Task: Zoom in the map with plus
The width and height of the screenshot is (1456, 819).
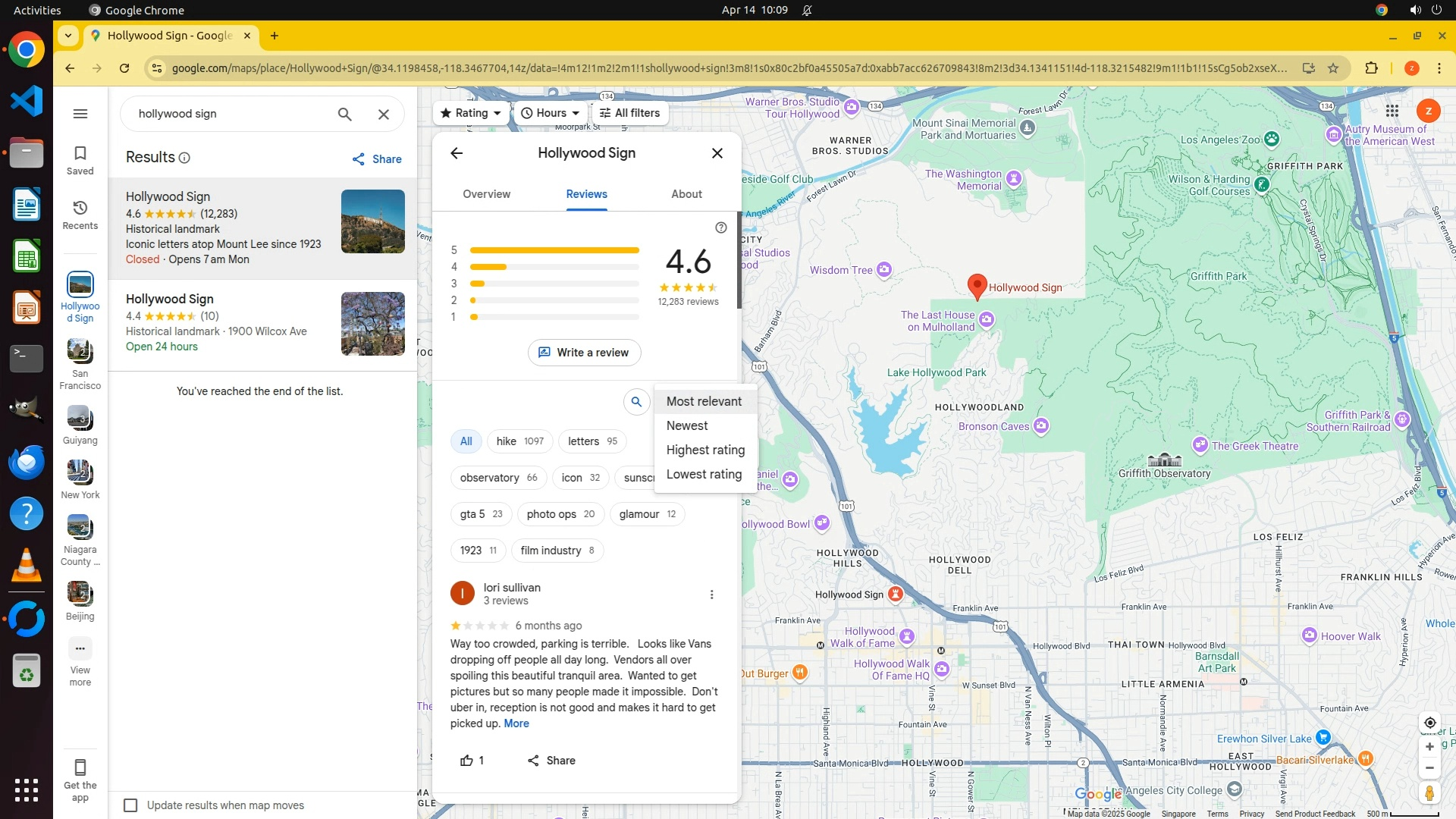Action: point(1429,747)
